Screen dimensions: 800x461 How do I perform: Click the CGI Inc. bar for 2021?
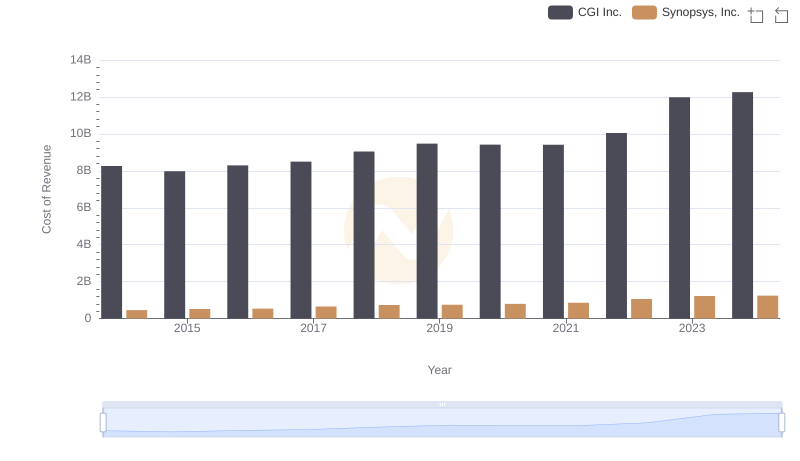553,232
